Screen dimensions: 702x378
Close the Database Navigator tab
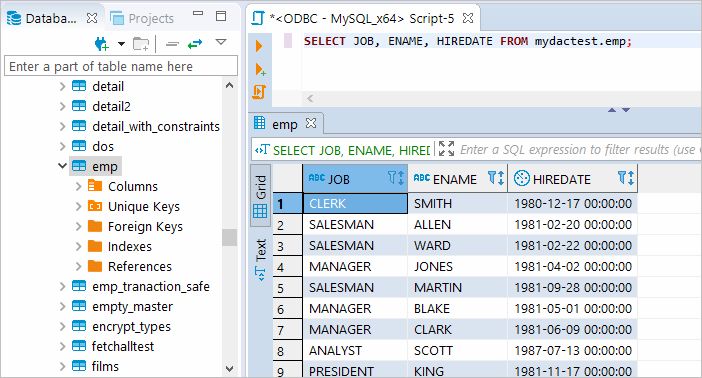[92, 18]
